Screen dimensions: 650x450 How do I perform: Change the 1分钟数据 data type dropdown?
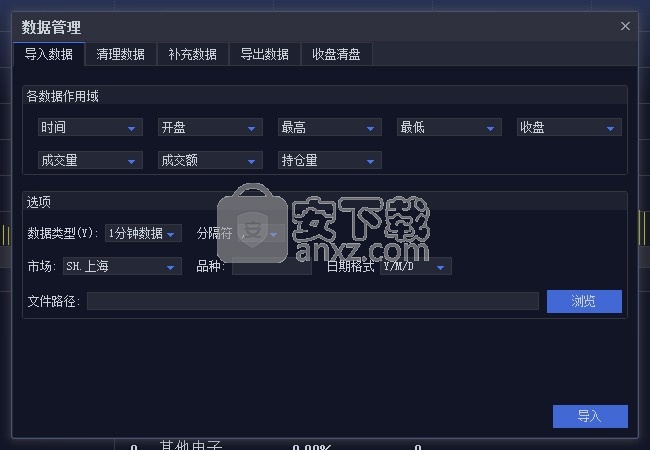tap(143, 233)
